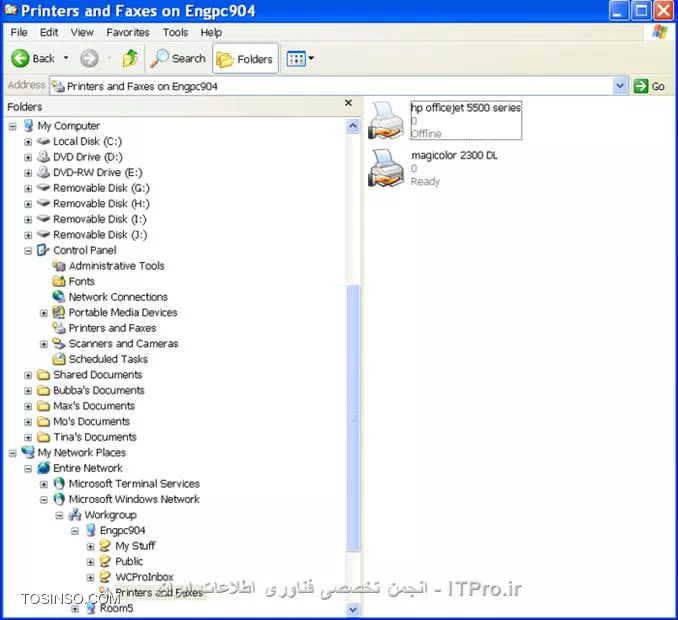Click the magicolor 2300 DL label
This screenshot has height=620, width=678.
click(x=454, y=155)
